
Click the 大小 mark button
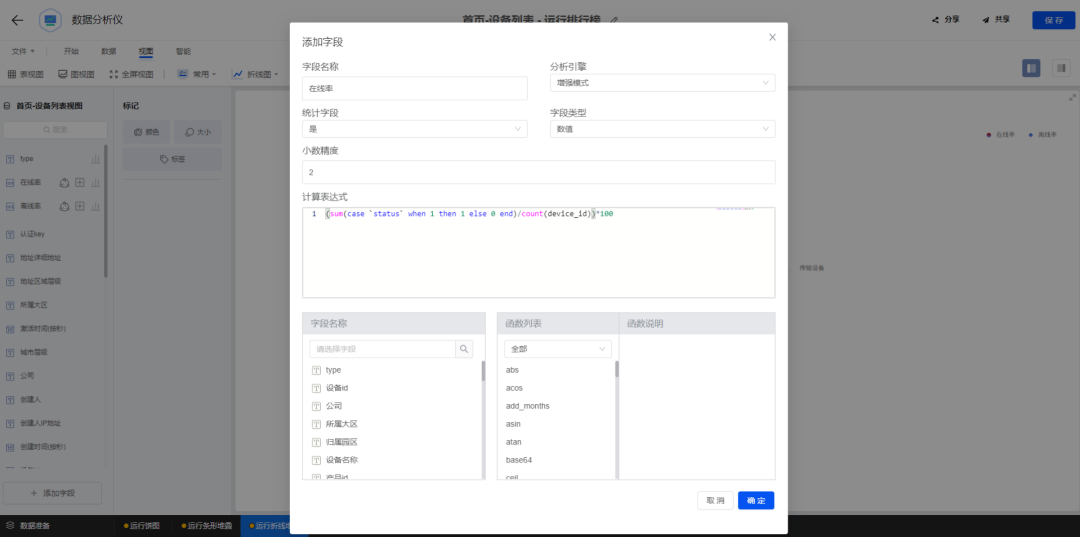tap(198, 131)
